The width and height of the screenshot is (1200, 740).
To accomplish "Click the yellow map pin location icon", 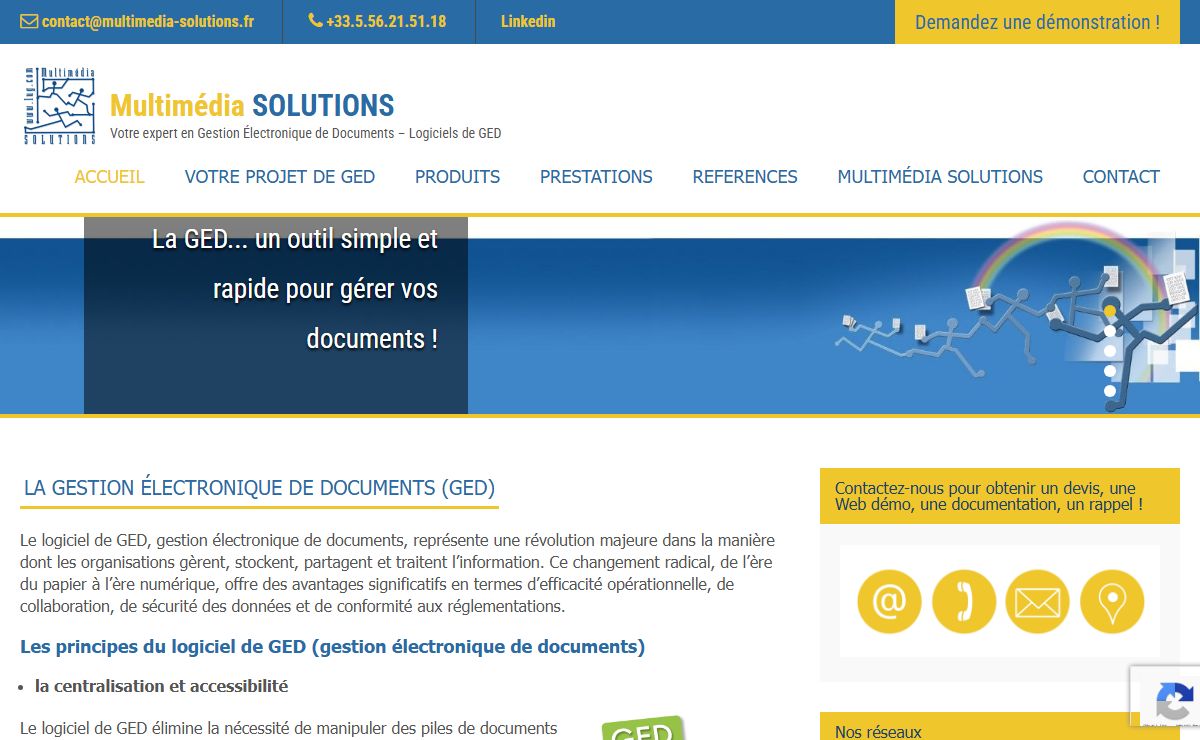I will [x=1112, y=602].
